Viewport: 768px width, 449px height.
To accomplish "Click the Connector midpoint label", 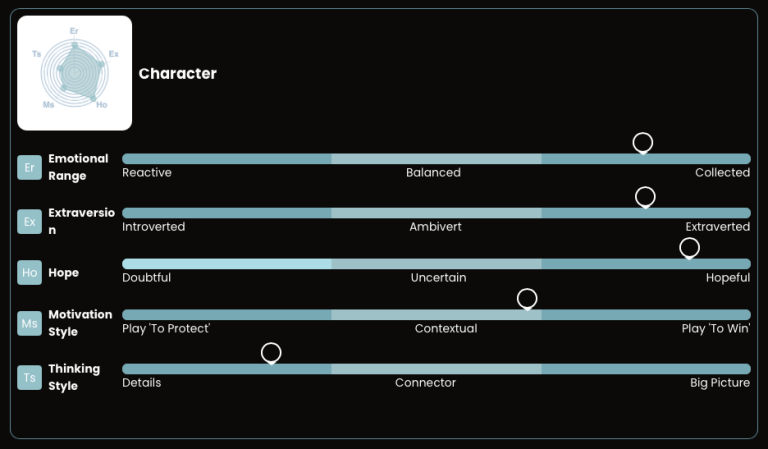I will 425,383.
